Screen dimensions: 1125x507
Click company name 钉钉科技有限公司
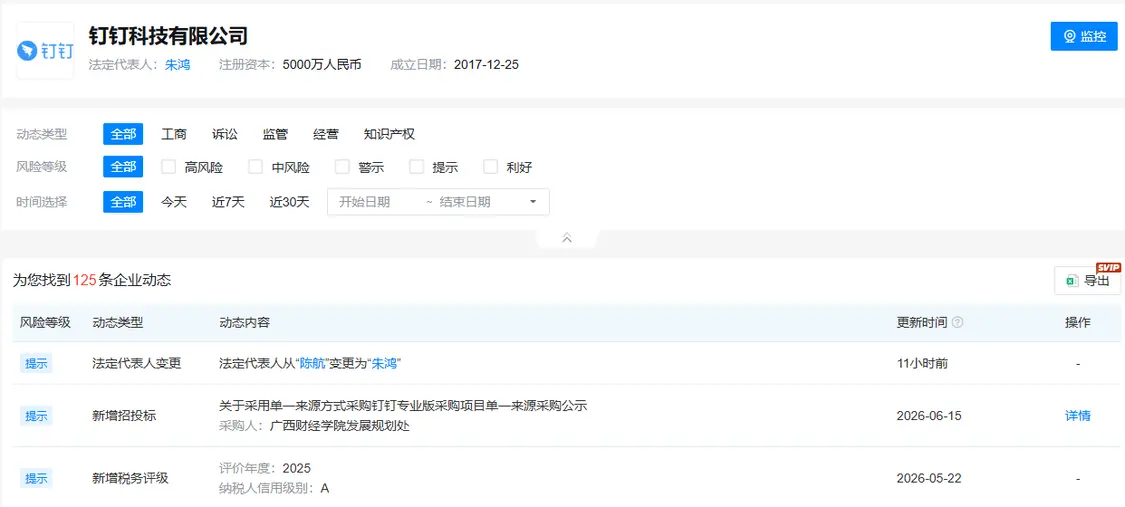tap(169, 36)
